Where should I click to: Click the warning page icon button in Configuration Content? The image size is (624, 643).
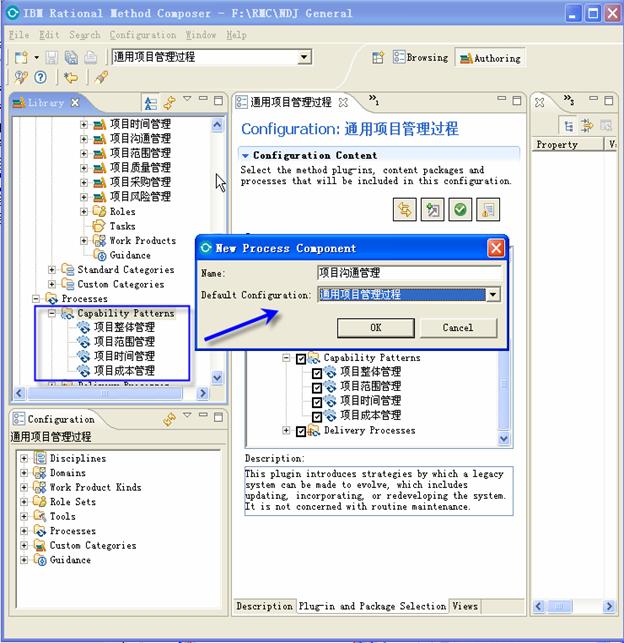(x=488, y=210)
